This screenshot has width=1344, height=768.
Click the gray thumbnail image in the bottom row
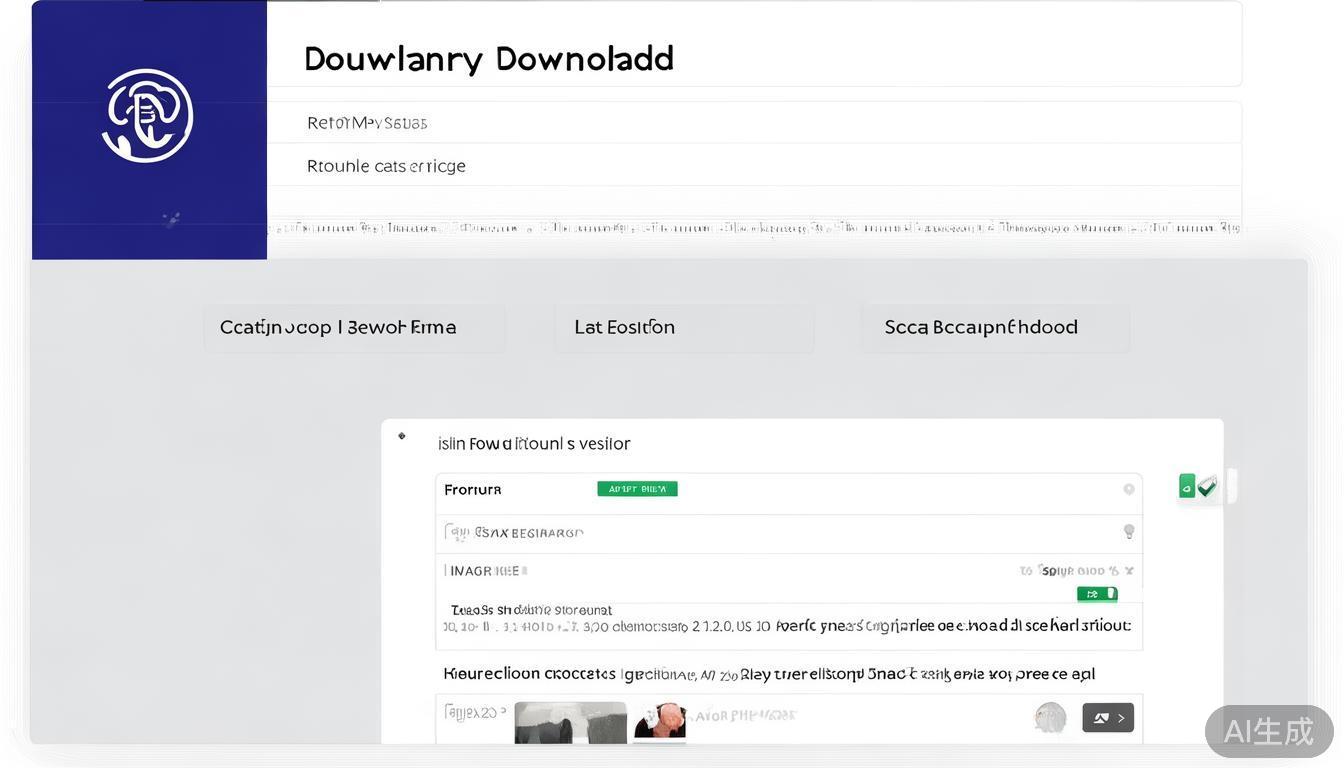click(x=570, y=722)
